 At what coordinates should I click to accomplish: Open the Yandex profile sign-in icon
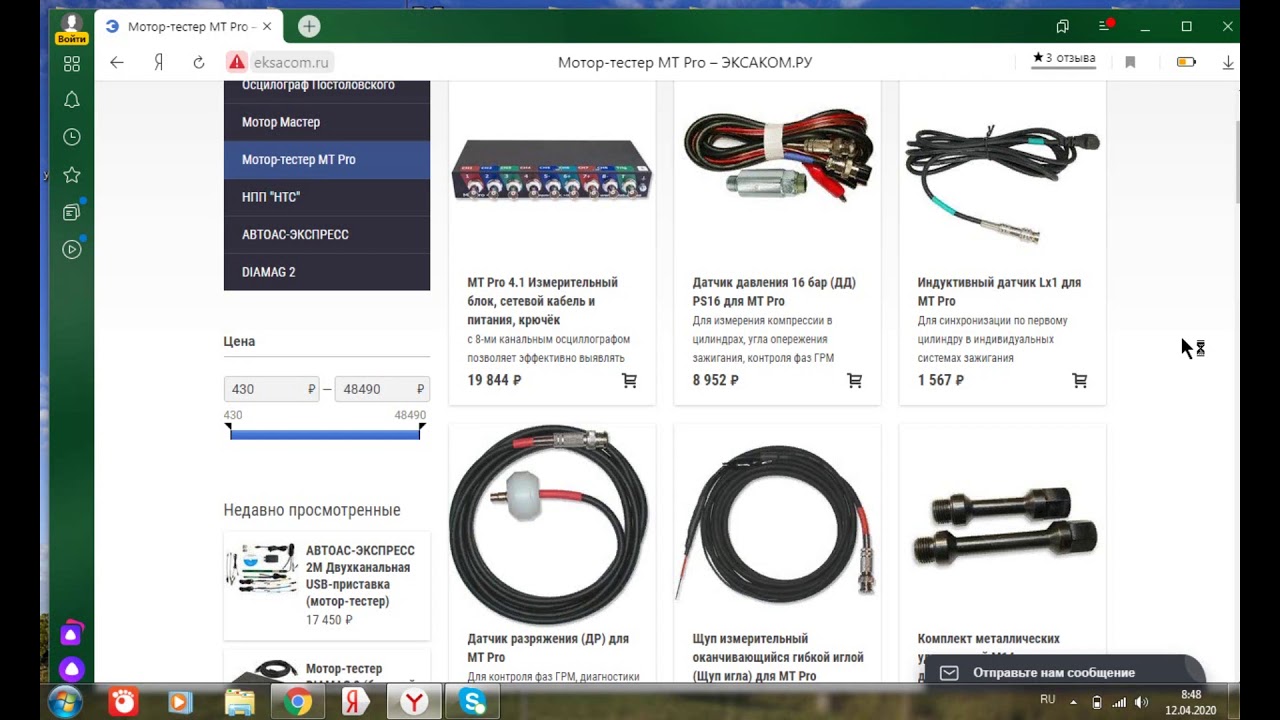click(72, 28)
